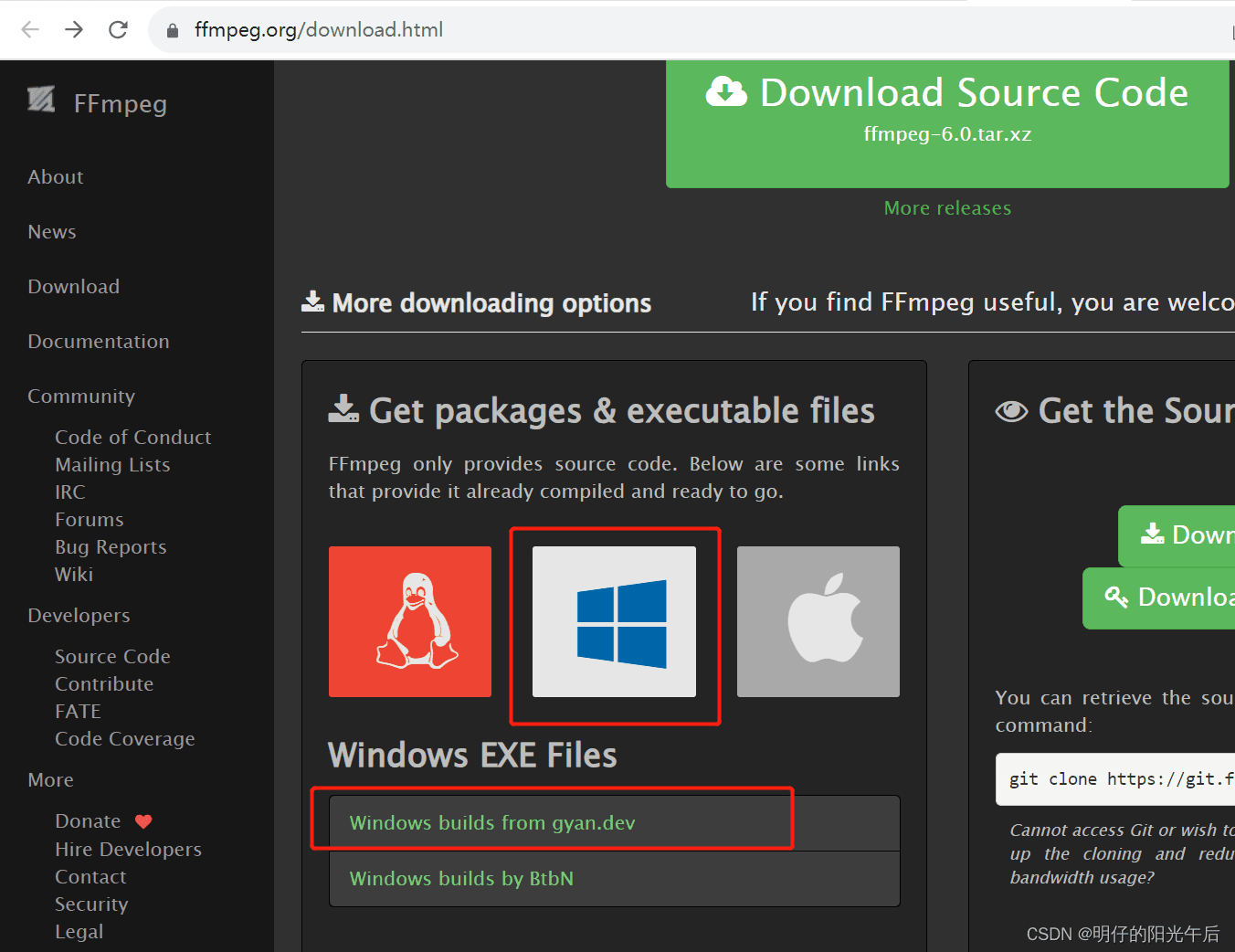Open the Community sidebar section
Viewport: 1235px width, 952px height.
81,397
